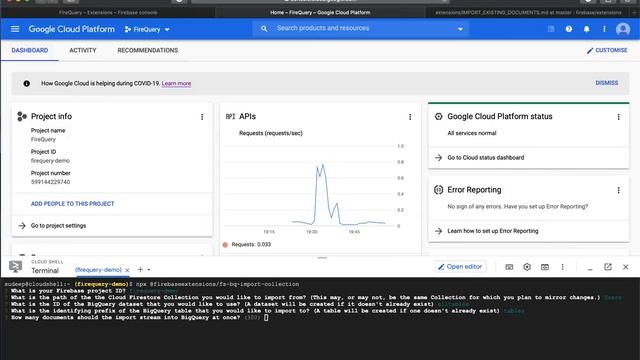Expand the new terminal tab dropdown arrow

point(149,270)
